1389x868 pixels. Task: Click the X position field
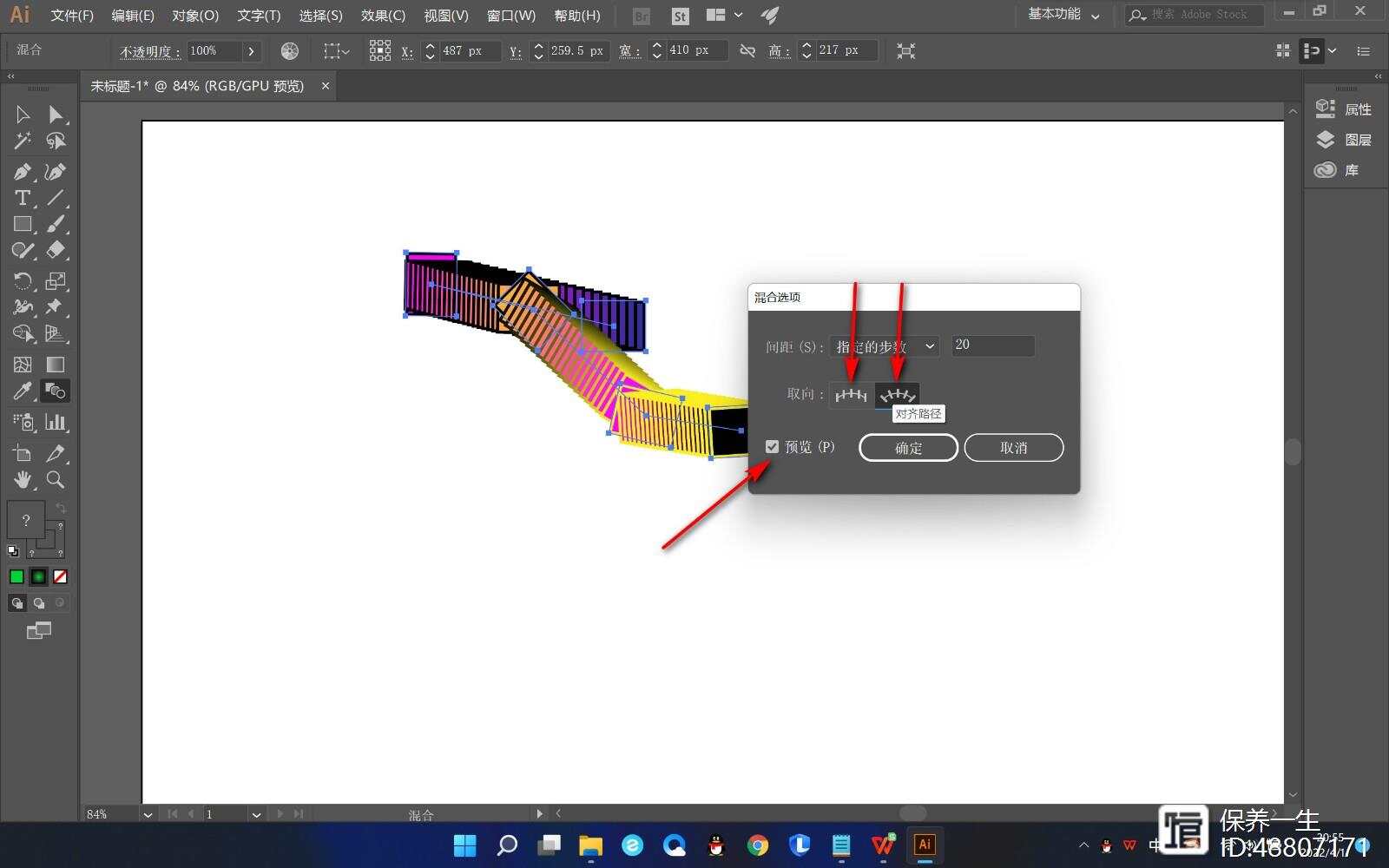coord(470,51)
